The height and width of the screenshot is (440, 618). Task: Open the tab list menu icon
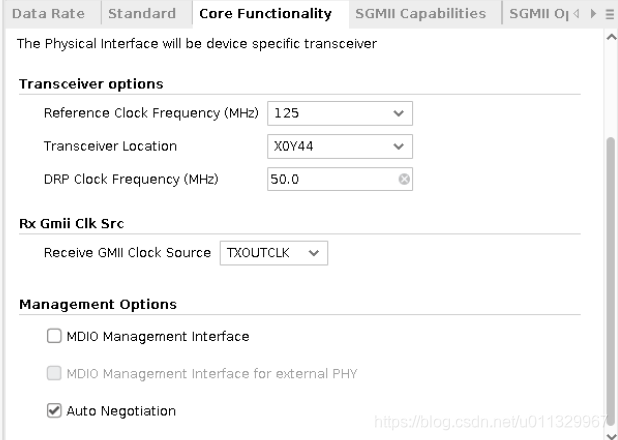click(609, 14)
